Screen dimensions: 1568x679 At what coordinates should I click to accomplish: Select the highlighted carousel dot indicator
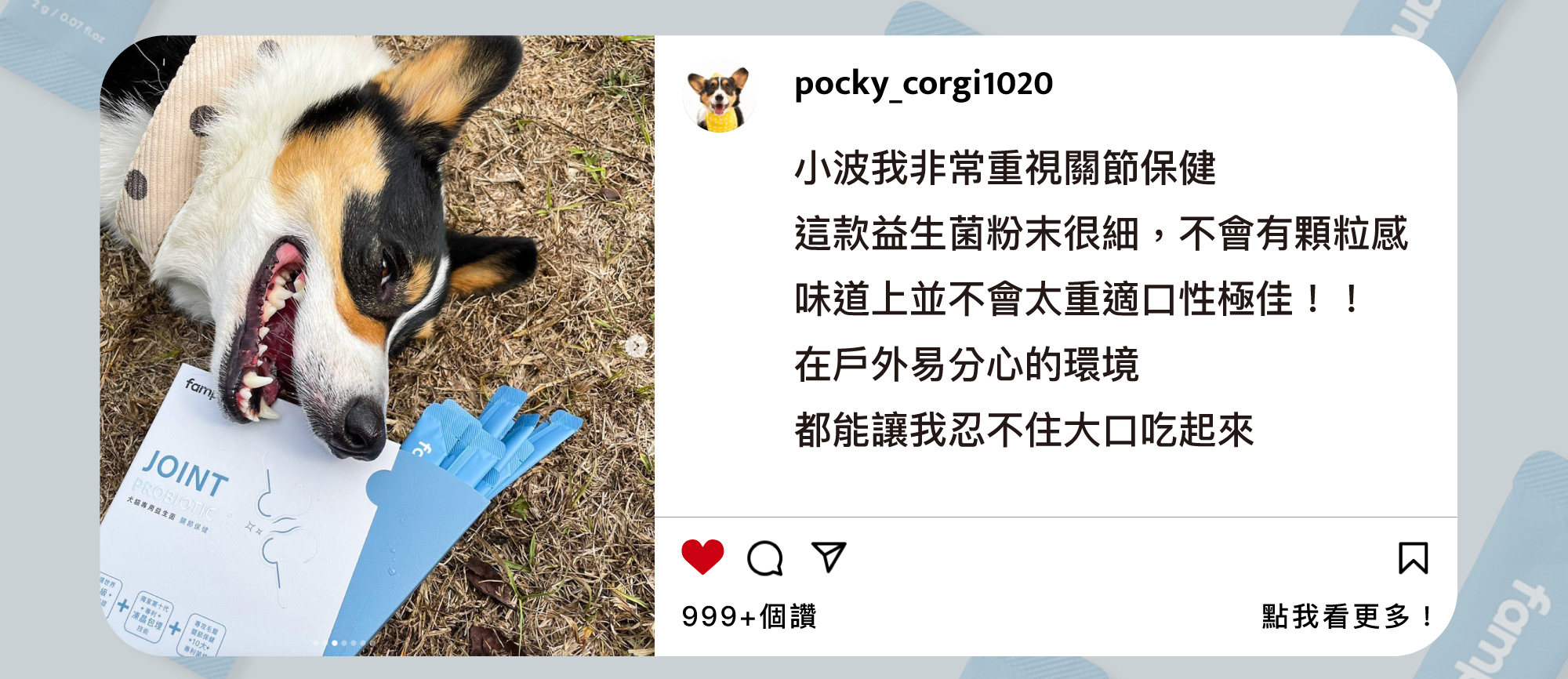tap(335, 643)
